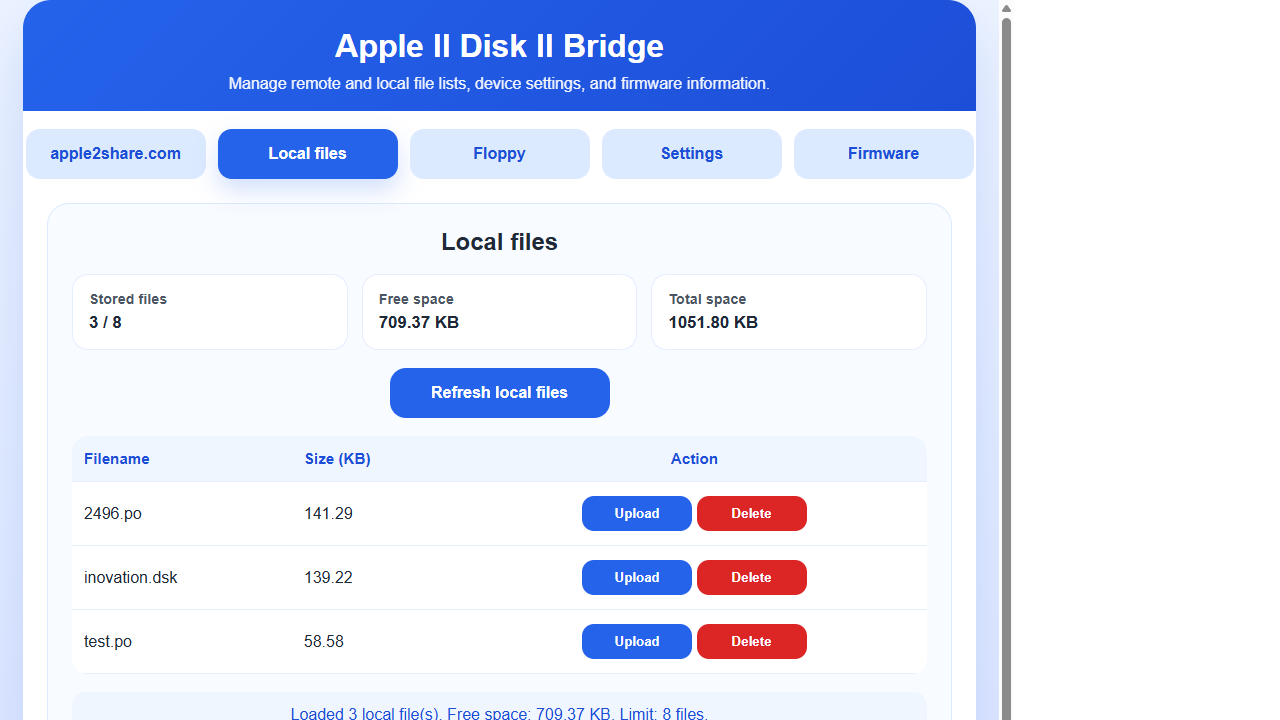The height and width of the screenshot is (720, 1280).
Task: Click the Local files section heading
Action: (499, 242)
